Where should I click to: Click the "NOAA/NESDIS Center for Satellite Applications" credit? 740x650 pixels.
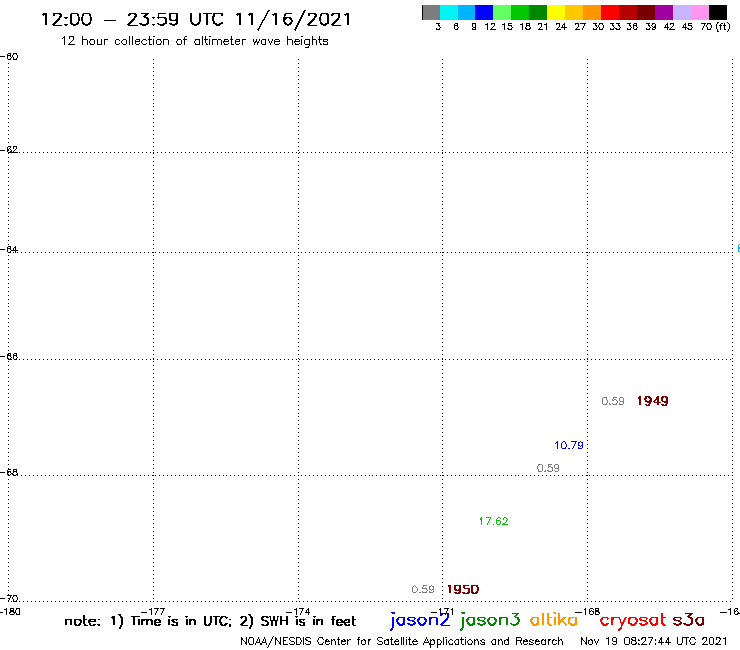click(x=363, y=642)
